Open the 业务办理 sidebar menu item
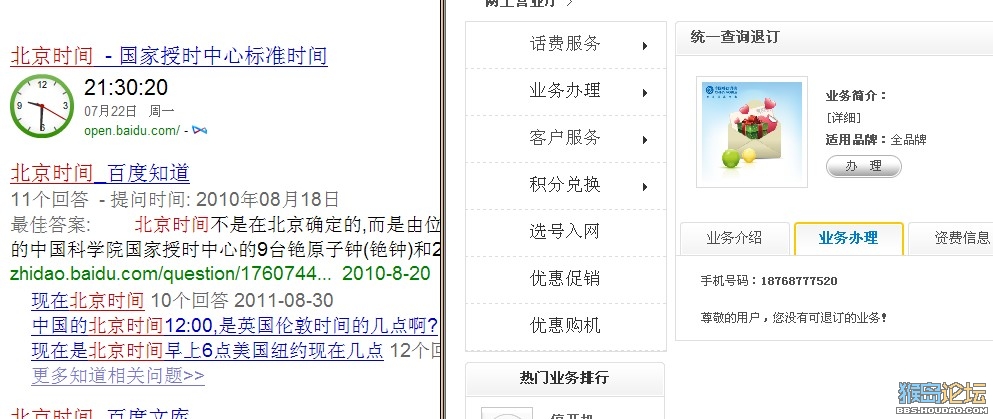Screen dimensions: 993x419 (x=565, y=91)
